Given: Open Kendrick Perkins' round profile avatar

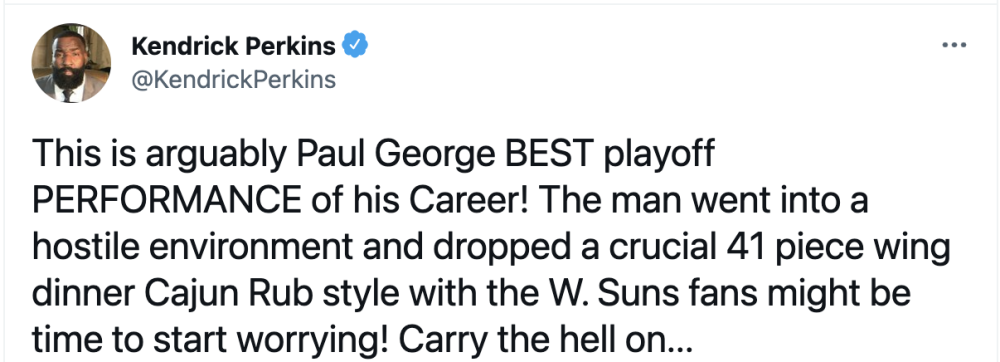Looking at the screenshot, I should tap(71, 62).
